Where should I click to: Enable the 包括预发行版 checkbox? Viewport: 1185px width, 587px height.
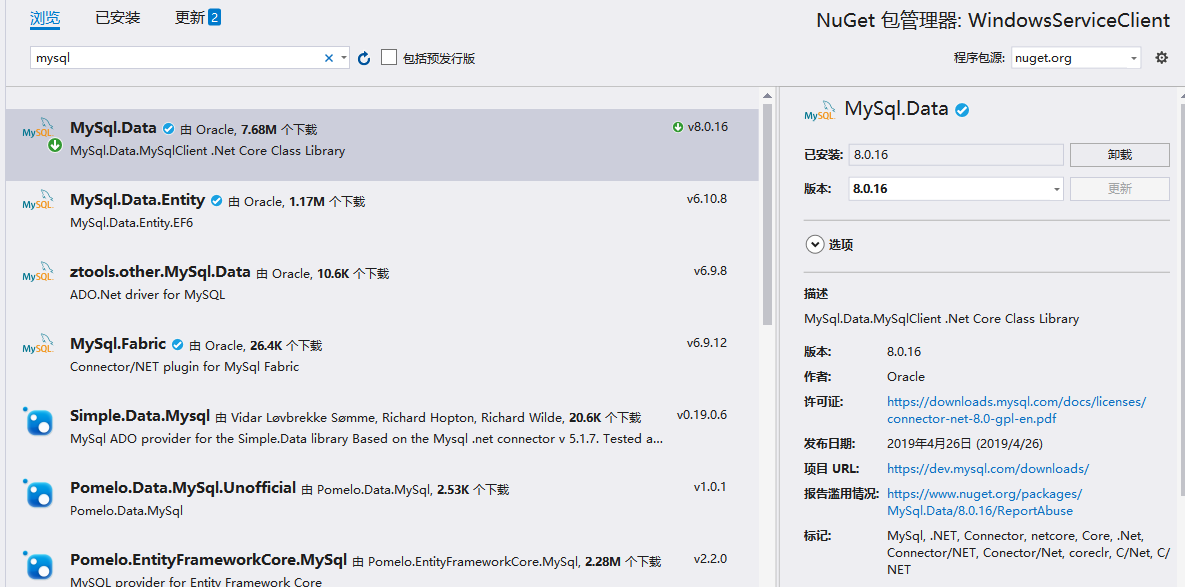388,57
